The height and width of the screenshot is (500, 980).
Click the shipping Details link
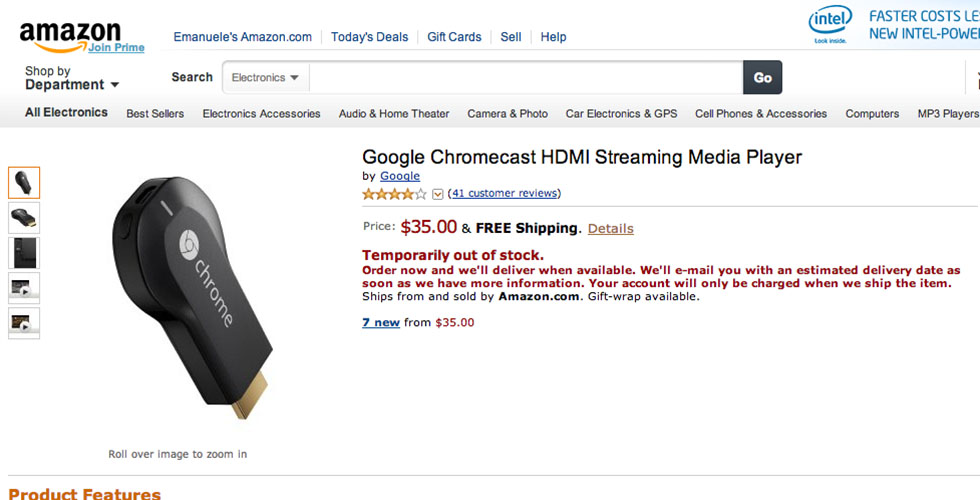pyautogui.click(x=610, y=228)
